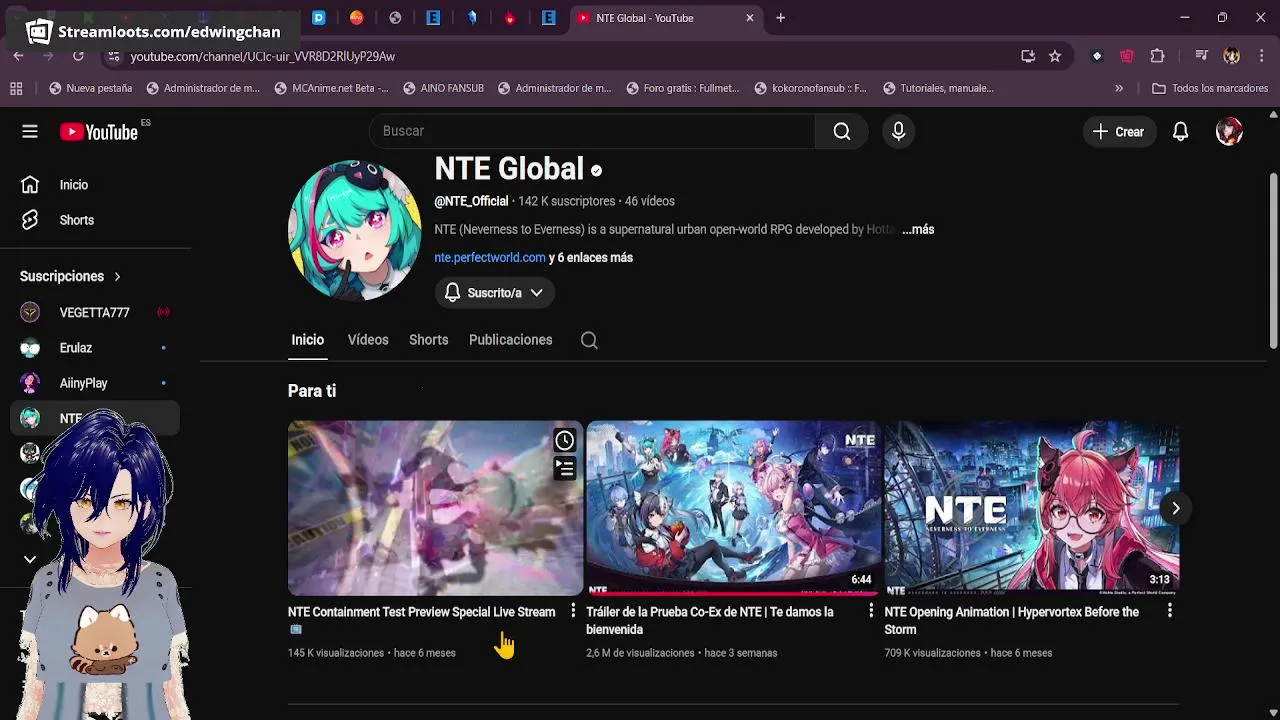Start voice search with the microphone
This screenshot has width=1280, height=720.
(898, 131)
